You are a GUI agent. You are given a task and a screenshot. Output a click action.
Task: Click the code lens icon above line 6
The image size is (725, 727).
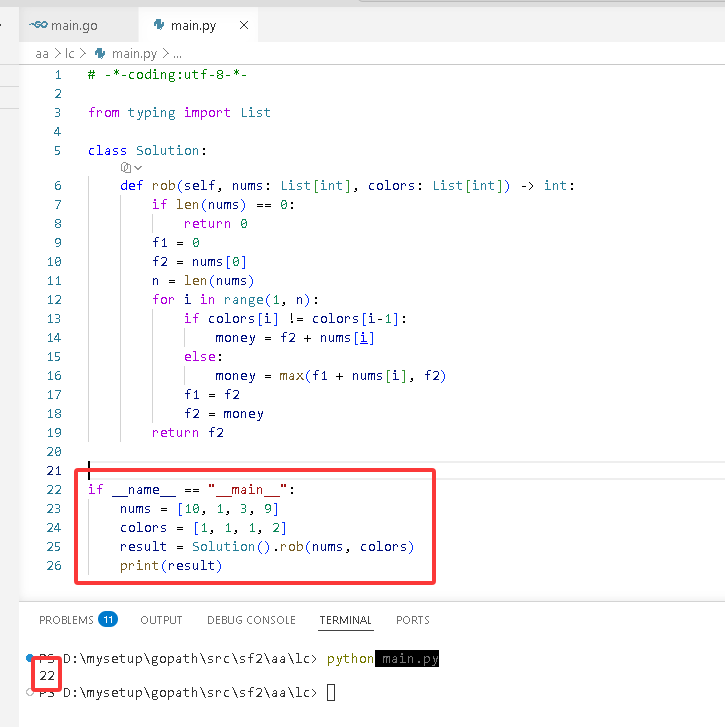click(126, 167)
